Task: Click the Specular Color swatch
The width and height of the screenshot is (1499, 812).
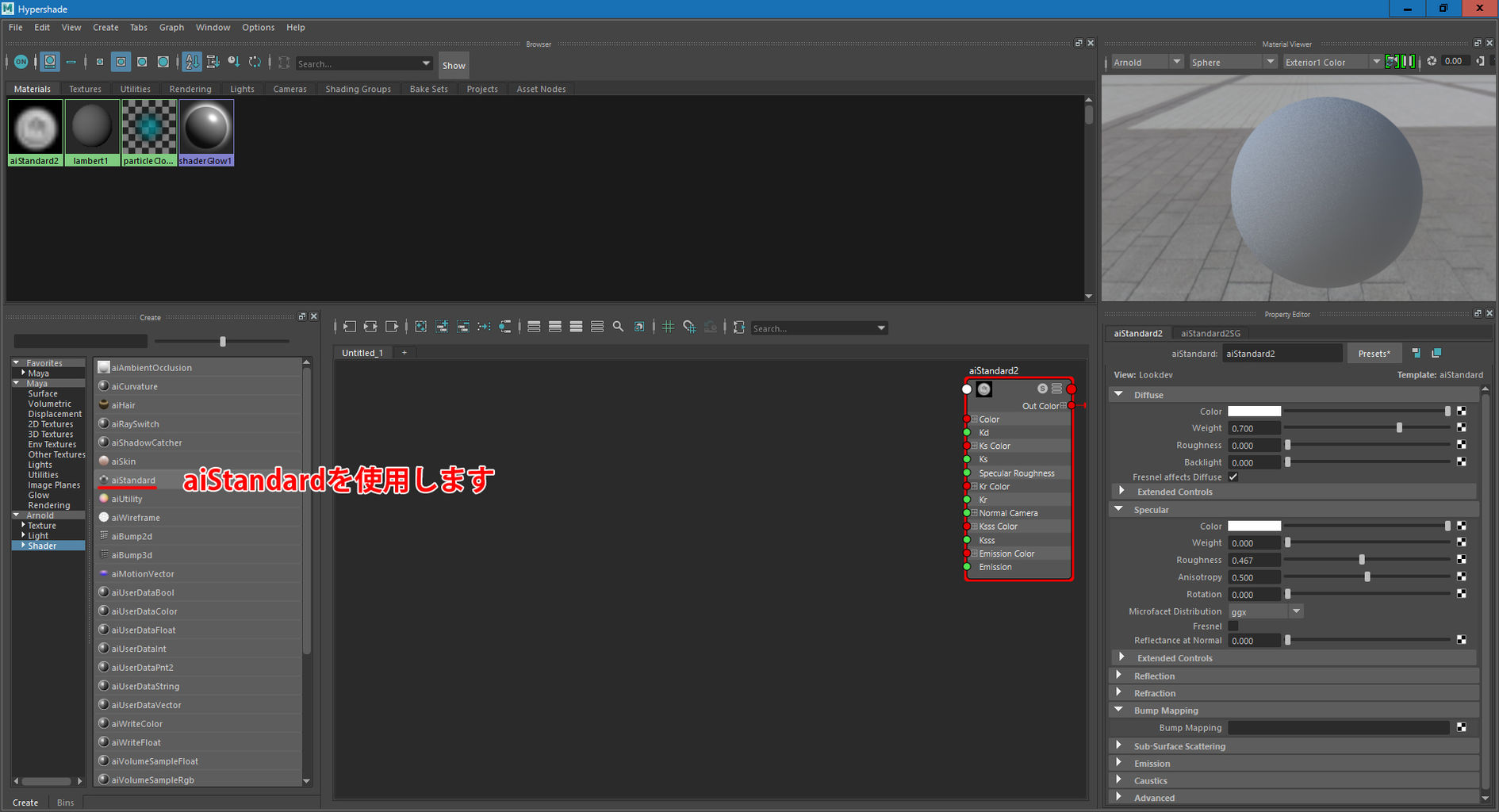Action: pos(1254,526)
